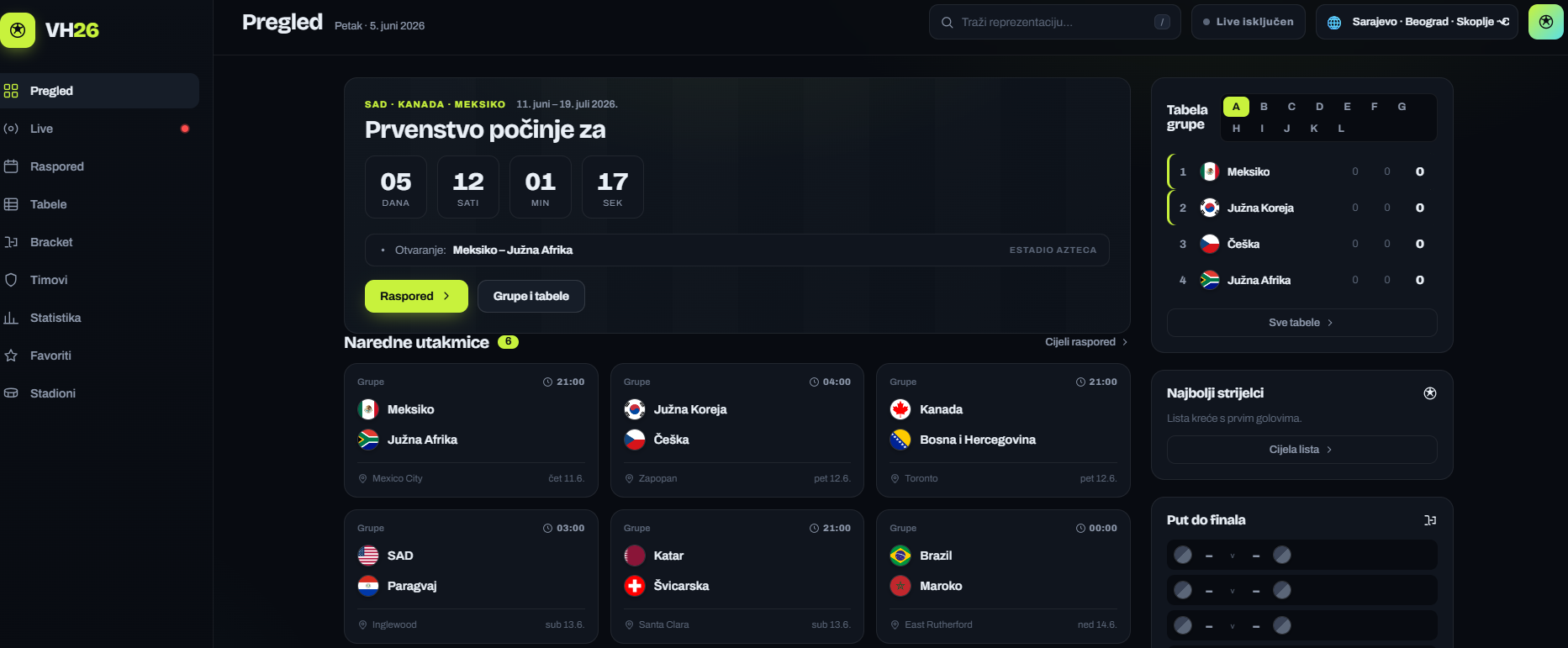Focus the Traži reprezentaciju search field
The height and width of the screenshot is (648, 1568).
click(x=1054, y=22)
